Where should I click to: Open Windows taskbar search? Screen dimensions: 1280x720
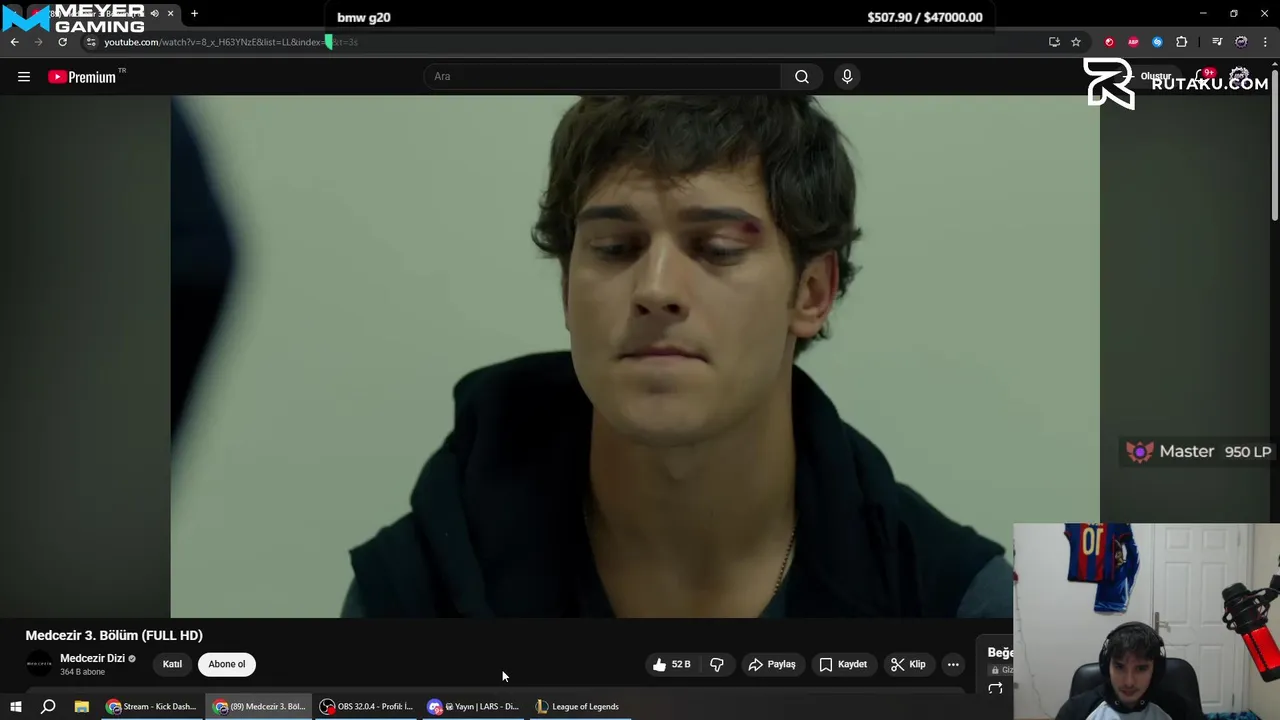(48, 707)
